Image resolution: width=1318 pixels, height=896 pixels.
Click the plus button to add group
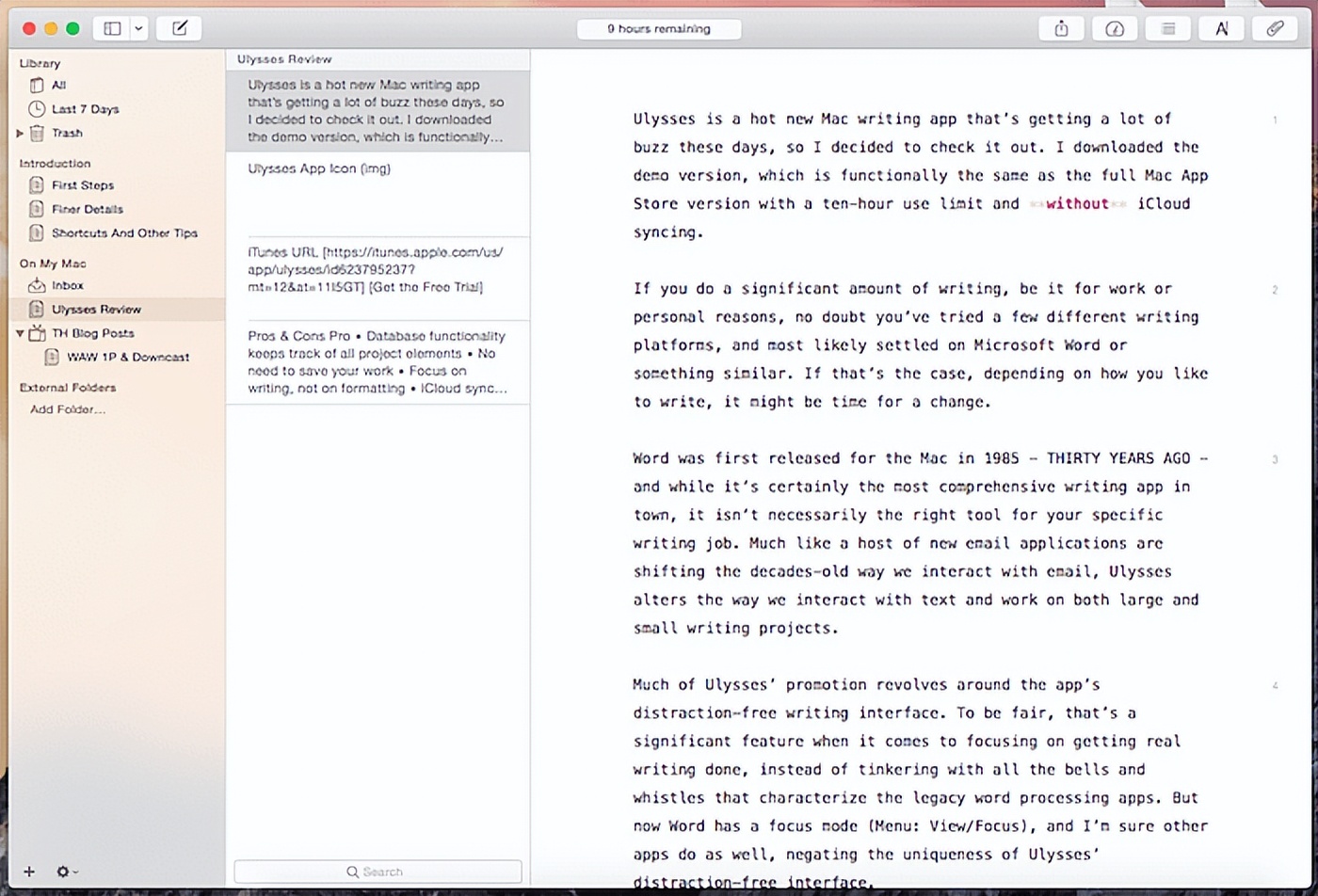(x=29, y=872)
